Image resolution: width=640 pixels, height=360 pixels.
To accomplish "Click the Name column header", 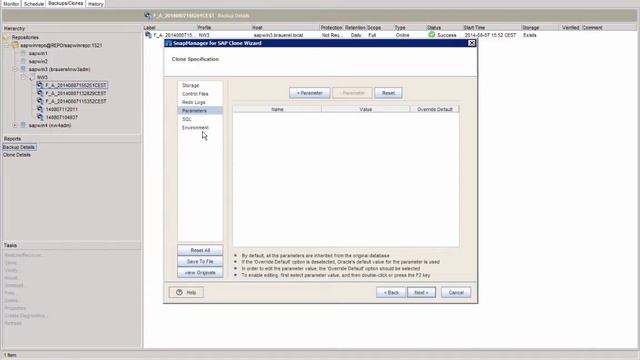I will (x=277, y=109).
